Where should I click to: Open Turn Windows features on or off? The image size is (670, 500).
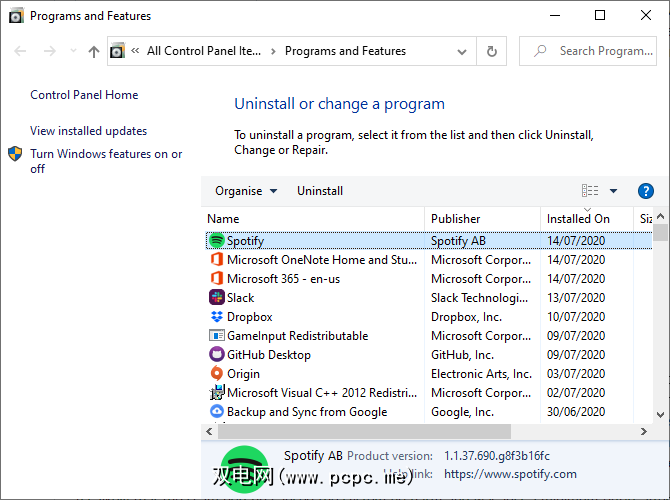tap(106, 161)
